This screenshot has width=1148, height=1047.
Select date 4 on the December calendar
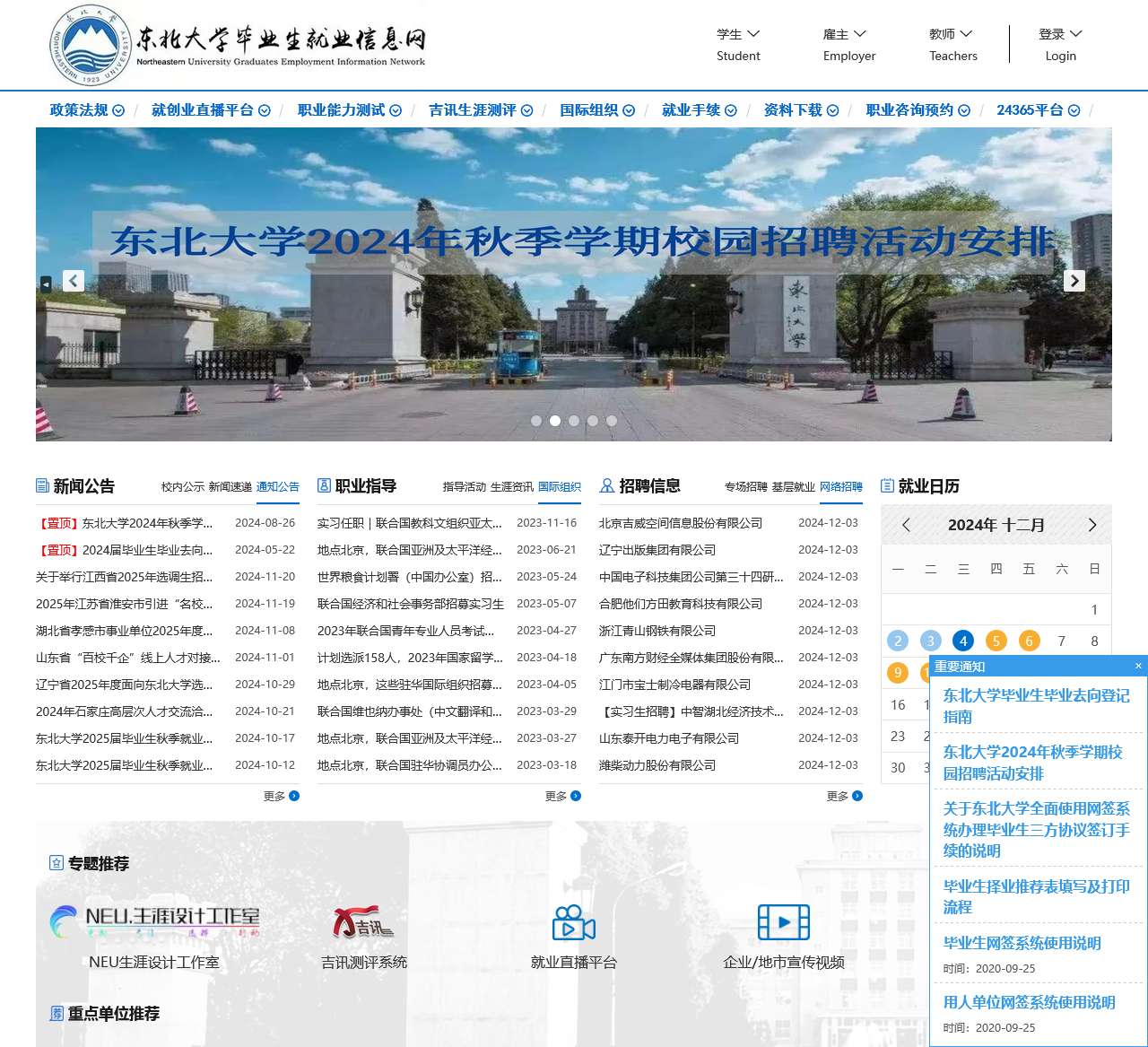coord(963,641)
